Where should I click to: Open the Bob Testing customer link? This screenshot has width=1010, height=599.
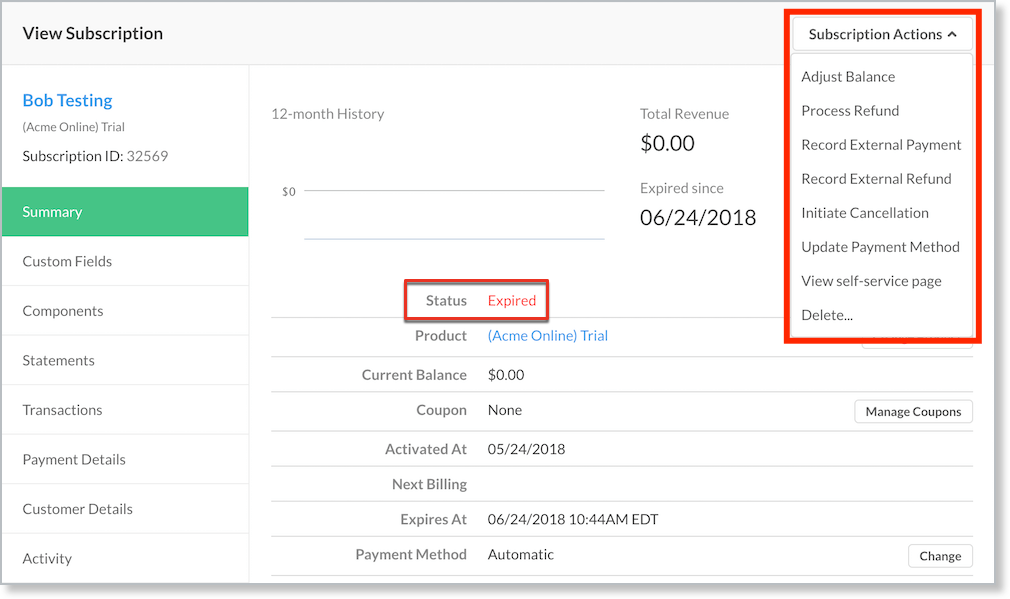pos(67,100)
